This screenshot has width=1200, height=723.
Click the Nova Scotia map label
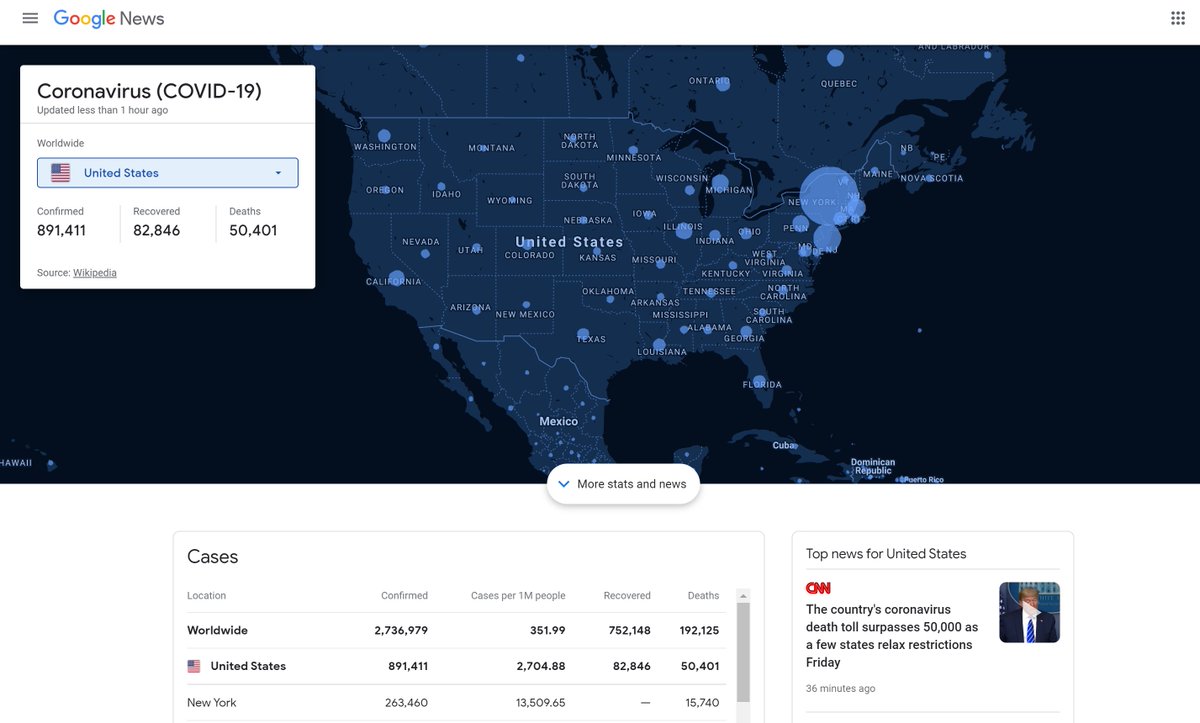(932, 179)
